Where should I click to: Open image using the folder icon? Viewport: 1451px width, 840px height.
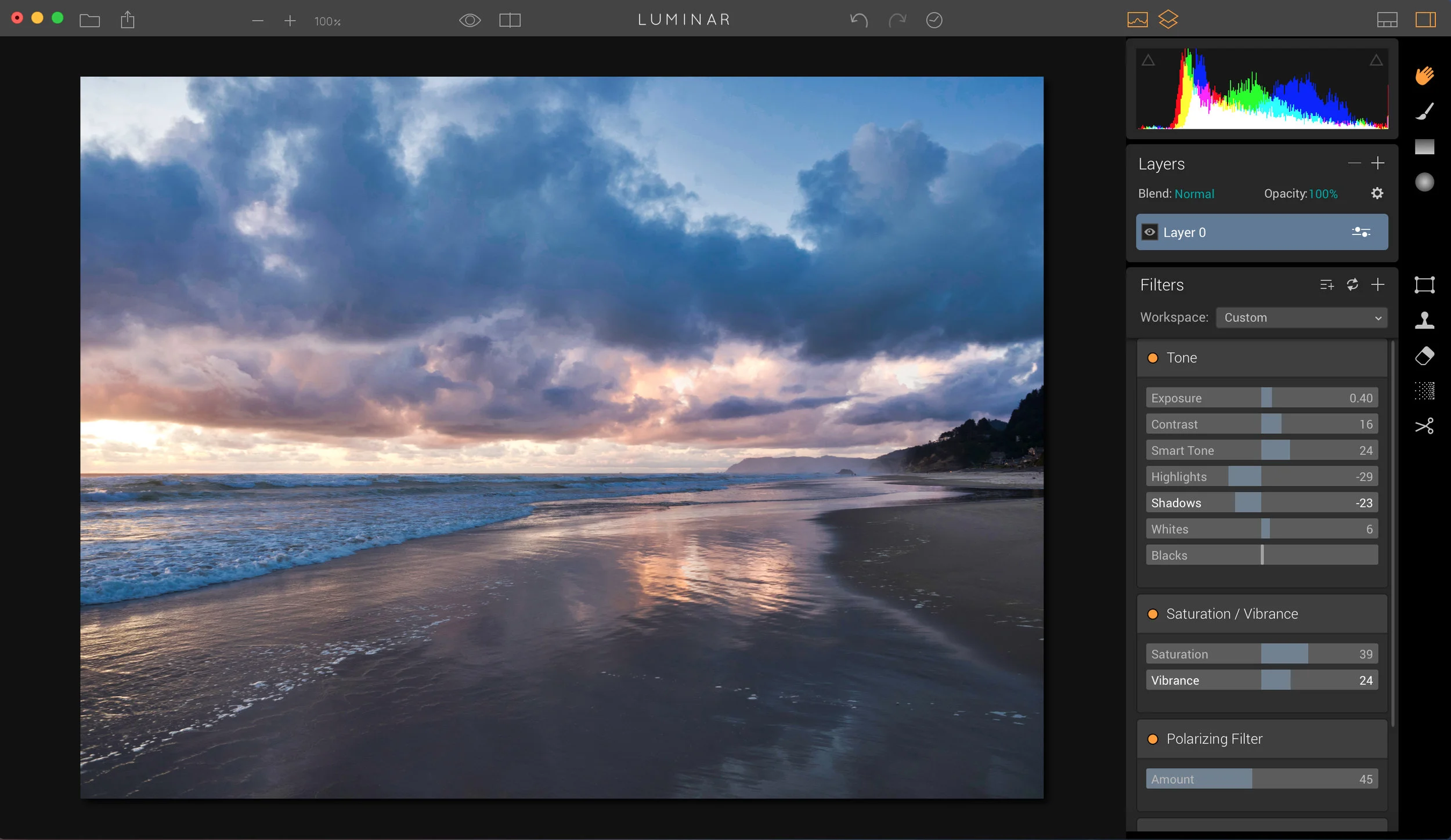point(89,21)
